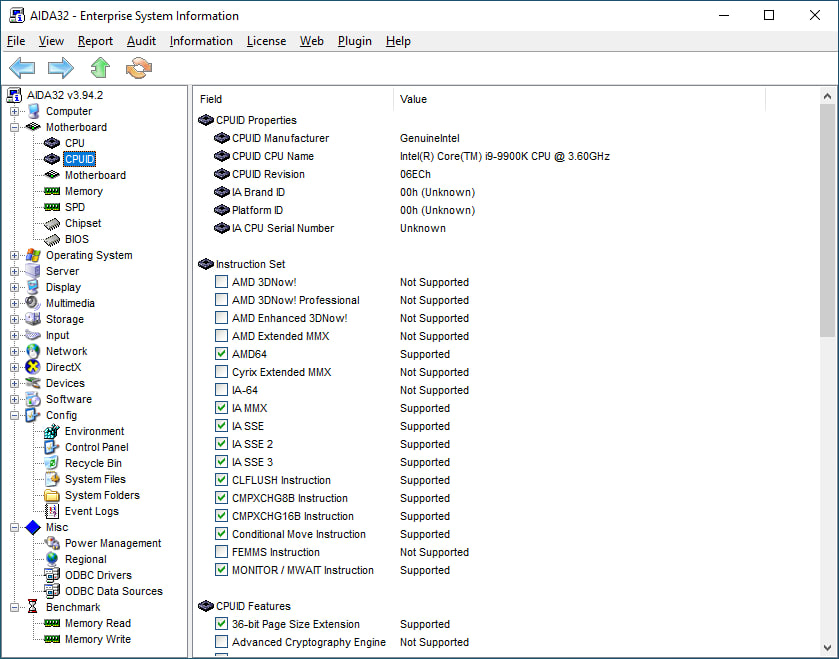Open the Information menu
Viewport: 839px width, 659px height.
click(x=201, y=41)
